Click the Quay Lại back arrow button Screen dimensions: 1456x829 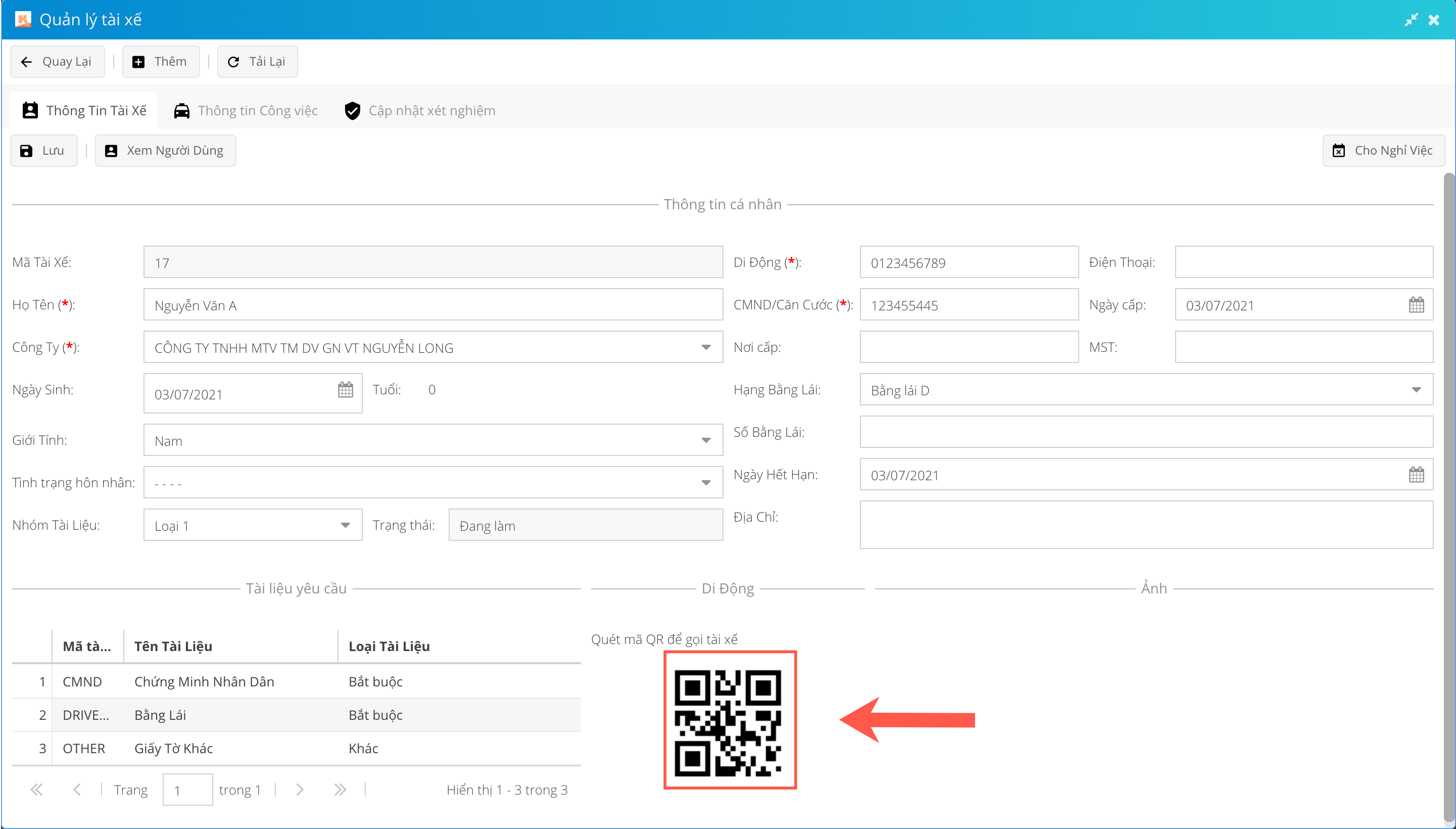point(57,62)
